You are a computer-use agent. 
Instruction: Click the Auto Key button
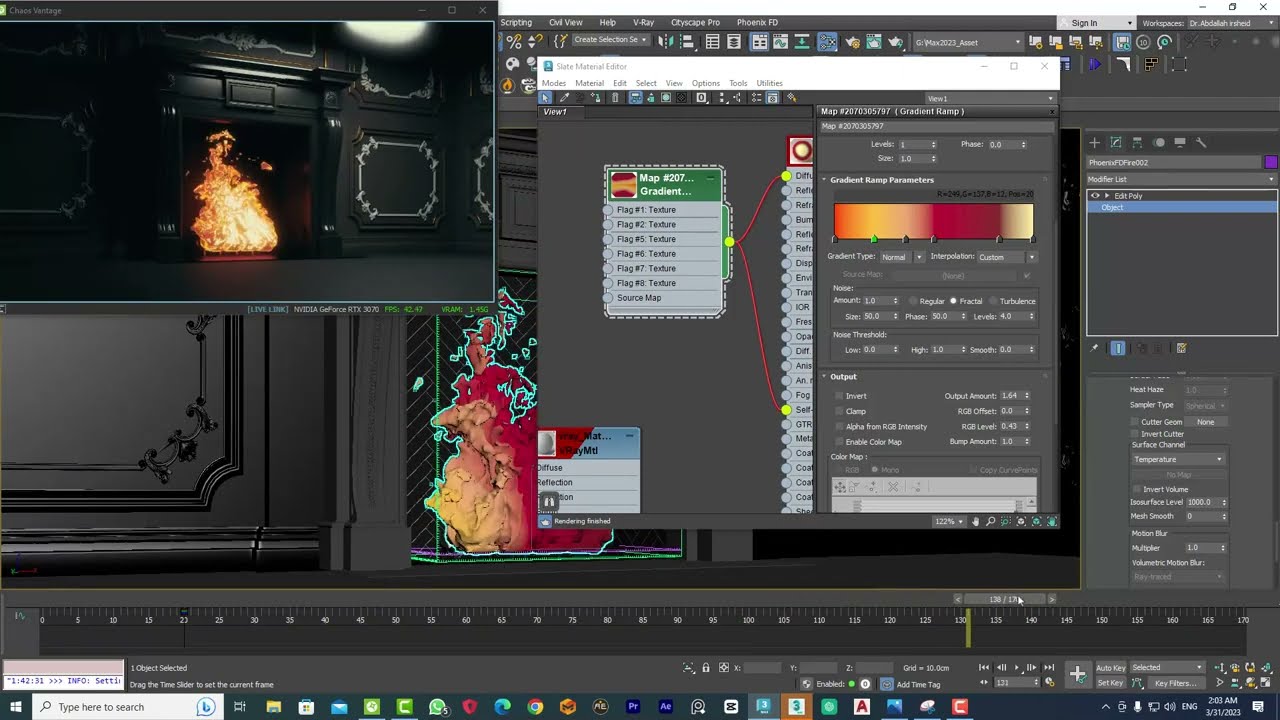click(x=1111, y=668)
